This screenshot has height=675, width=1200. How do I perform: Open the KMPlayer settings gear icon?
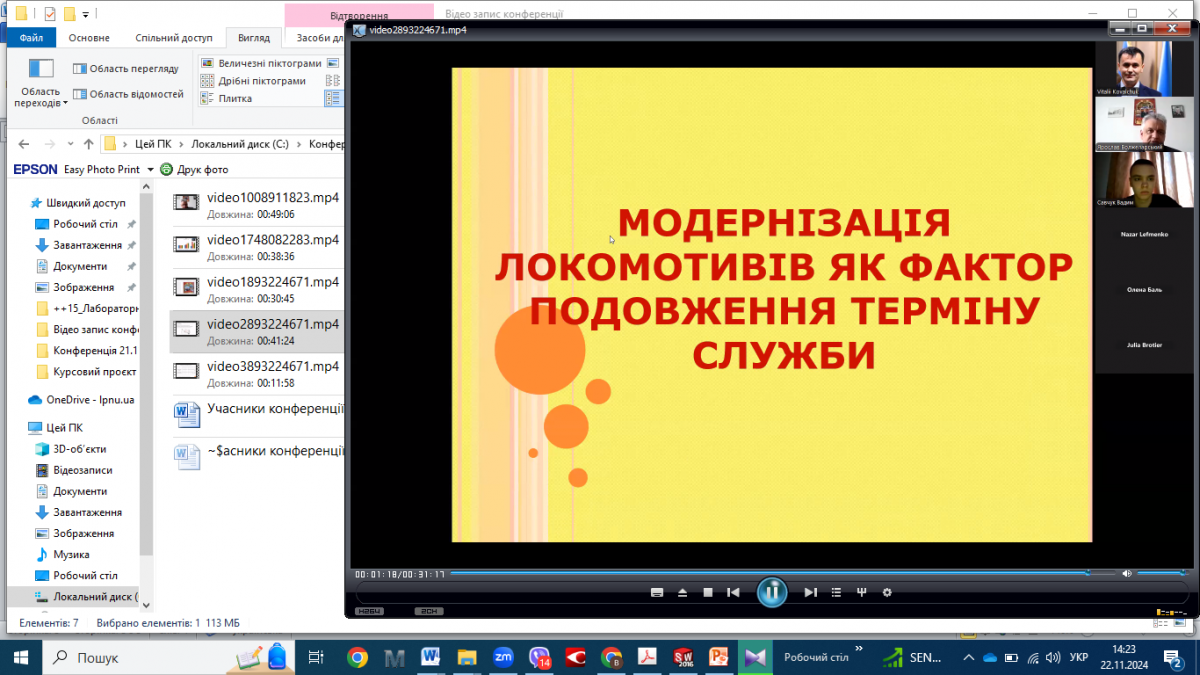[886, 593]
